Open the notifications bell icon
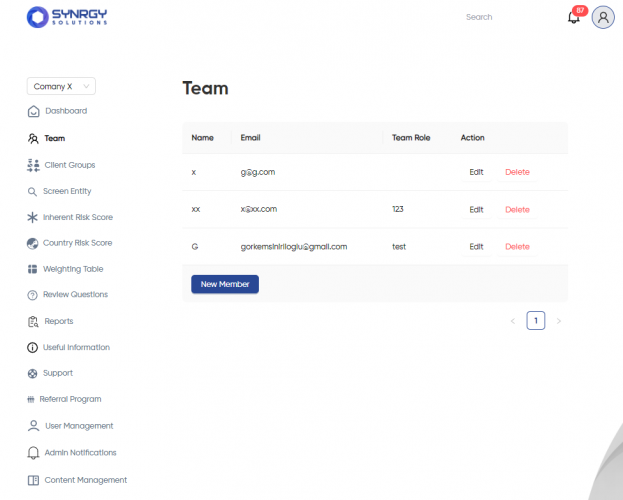Viewport: 623px width, 500px height. [573, 18]
